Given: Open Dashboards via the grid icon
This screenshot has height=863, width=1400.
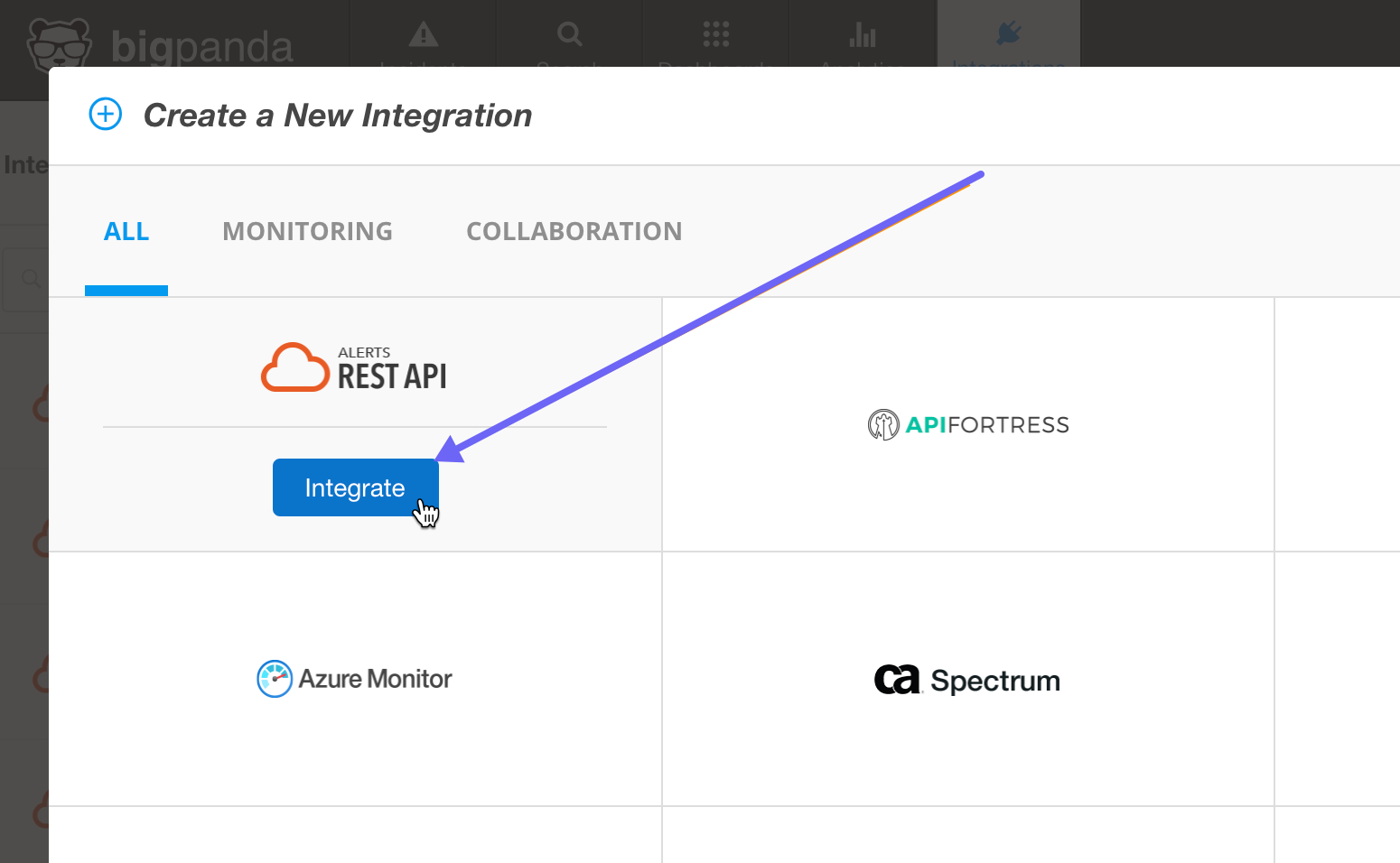Looking at the screenshot, I should (715, 34).
